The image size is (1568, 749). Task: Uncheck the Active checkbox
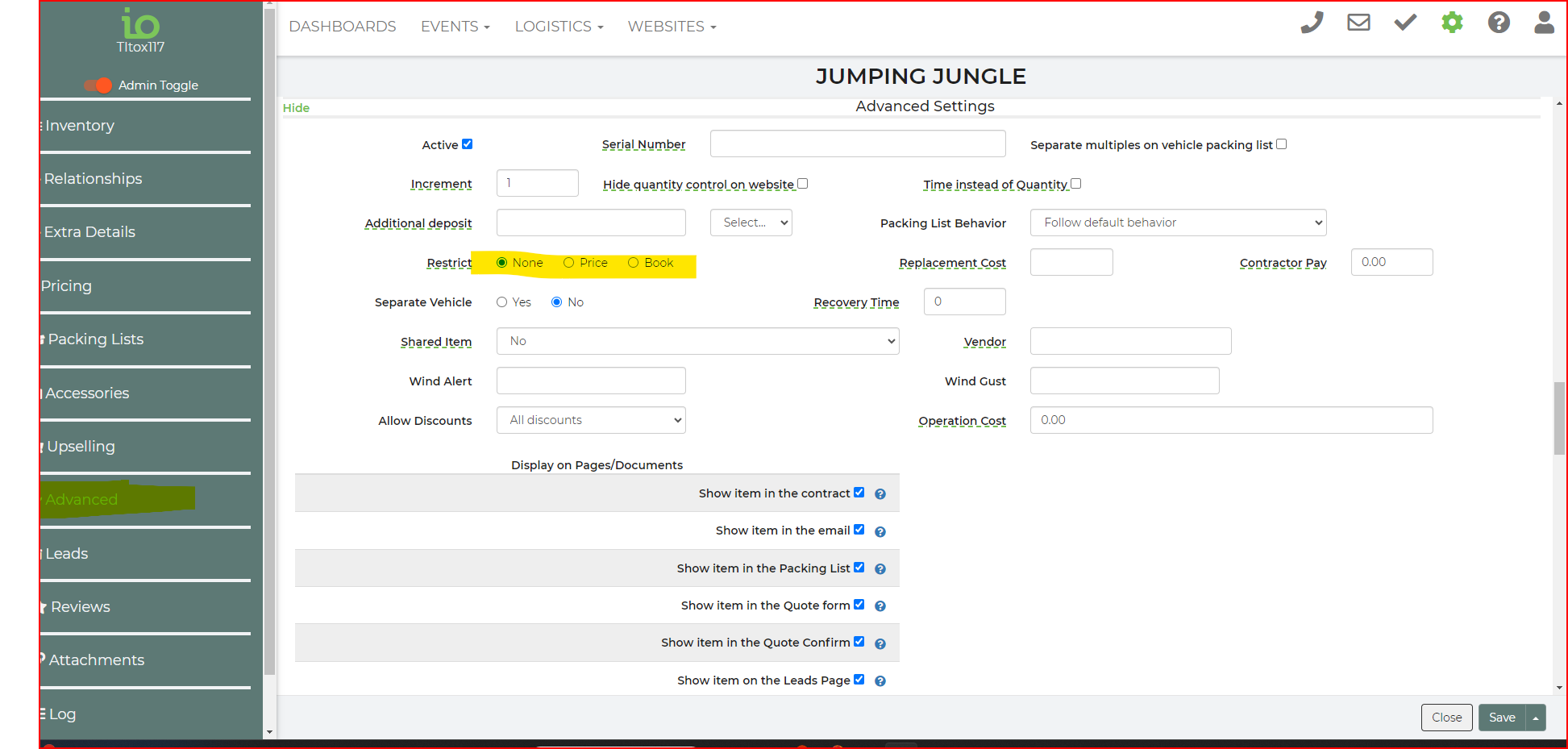tap(467, 144)
